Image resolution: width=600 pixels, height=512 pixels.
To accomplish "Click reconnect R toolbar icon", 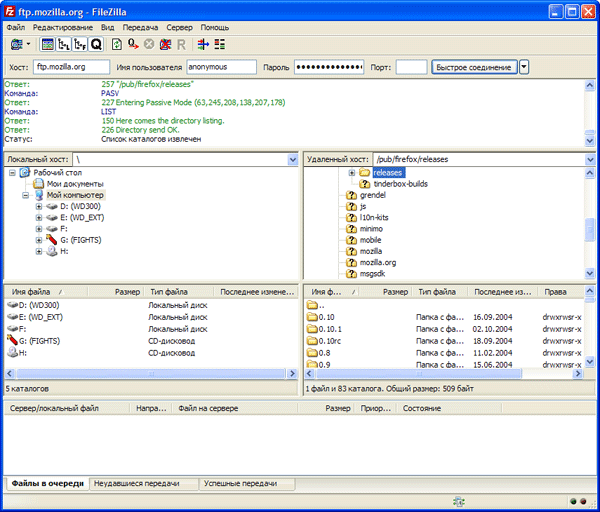I will pyautogui.click(x=181, y=44).
